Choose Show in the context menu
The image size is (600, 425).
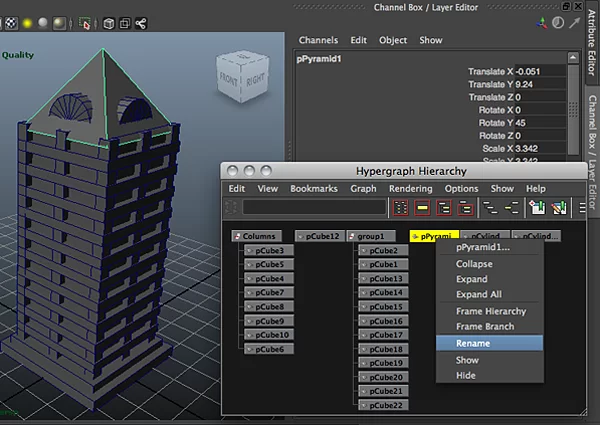(489, 360)
